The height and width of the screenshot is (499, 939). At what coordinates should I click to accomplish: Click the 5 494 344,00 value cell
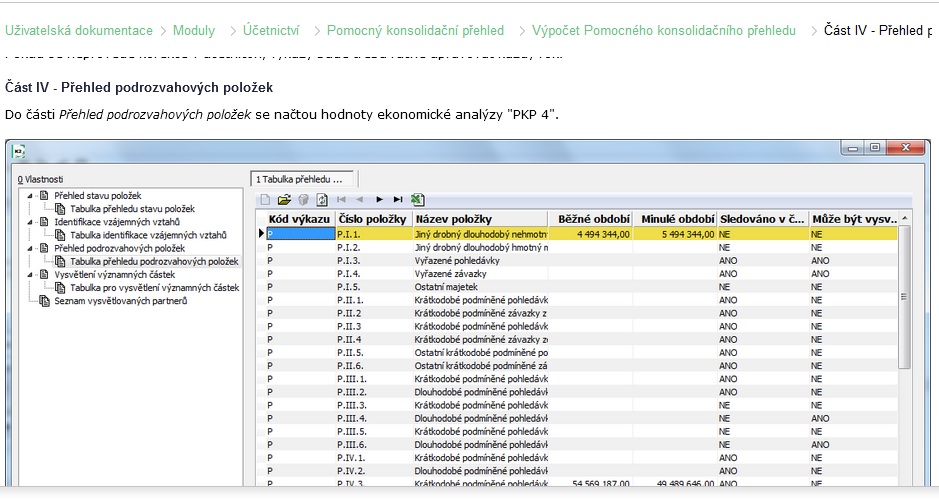tap(675, 234)
